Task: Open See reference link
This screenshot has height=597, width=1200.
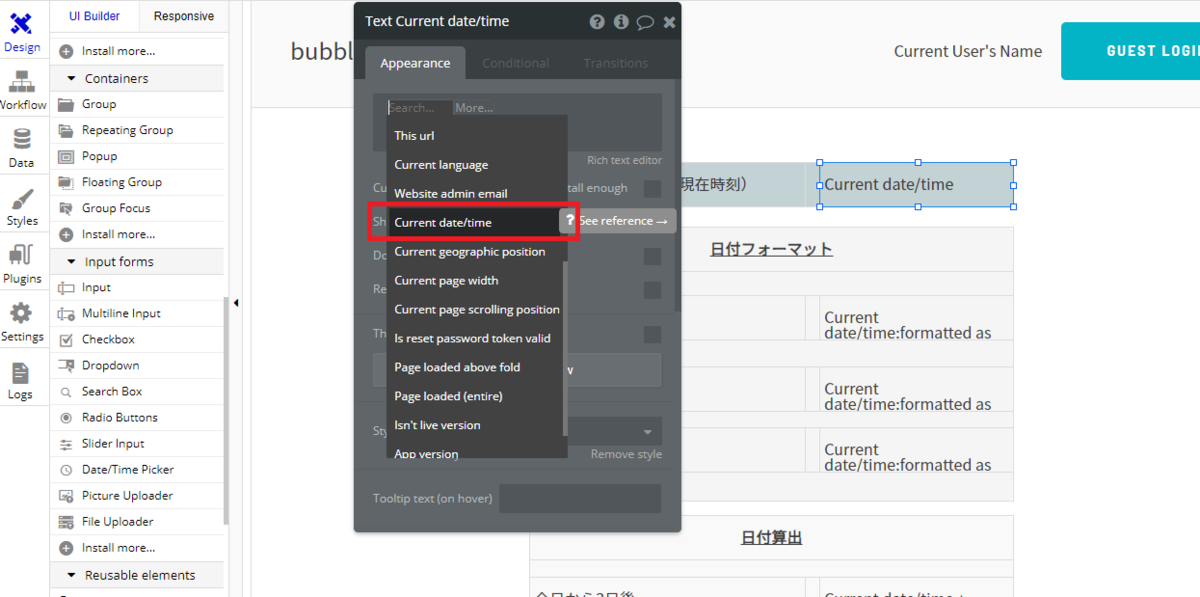Action: (x=623, y=221)
